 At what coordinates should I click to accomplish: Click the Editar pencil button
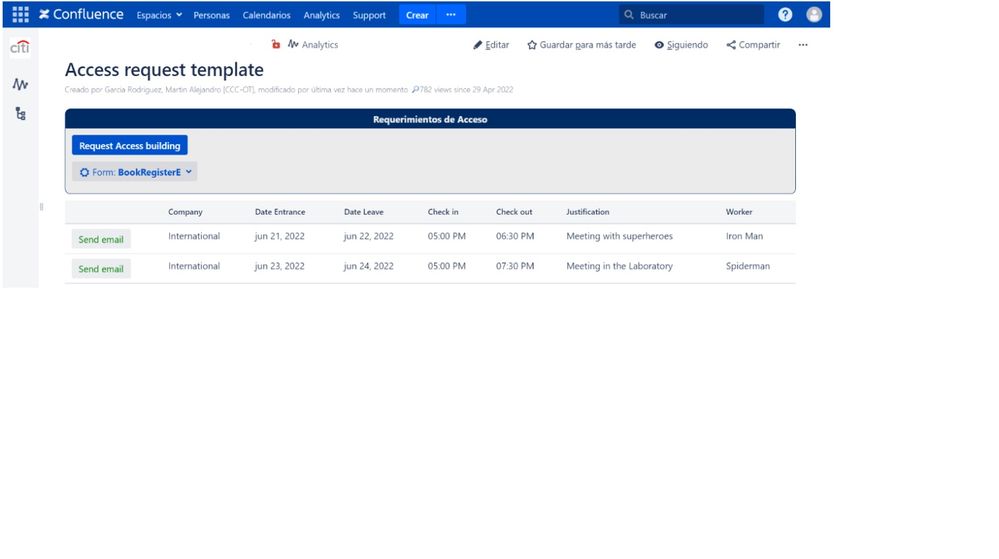point(491,45)
